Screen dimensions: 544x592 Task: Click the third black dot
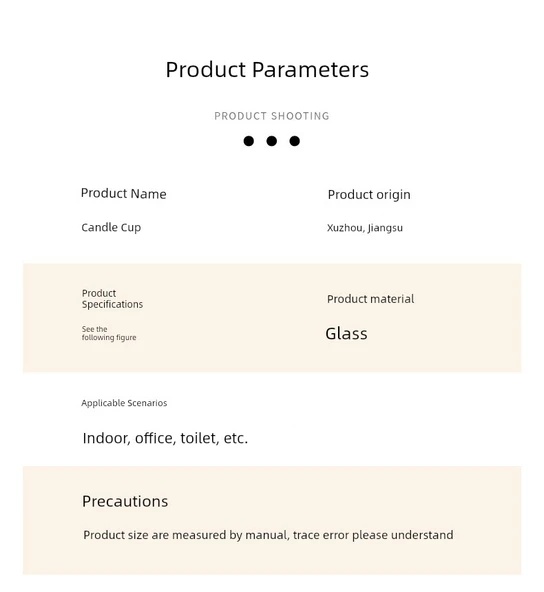294,141
